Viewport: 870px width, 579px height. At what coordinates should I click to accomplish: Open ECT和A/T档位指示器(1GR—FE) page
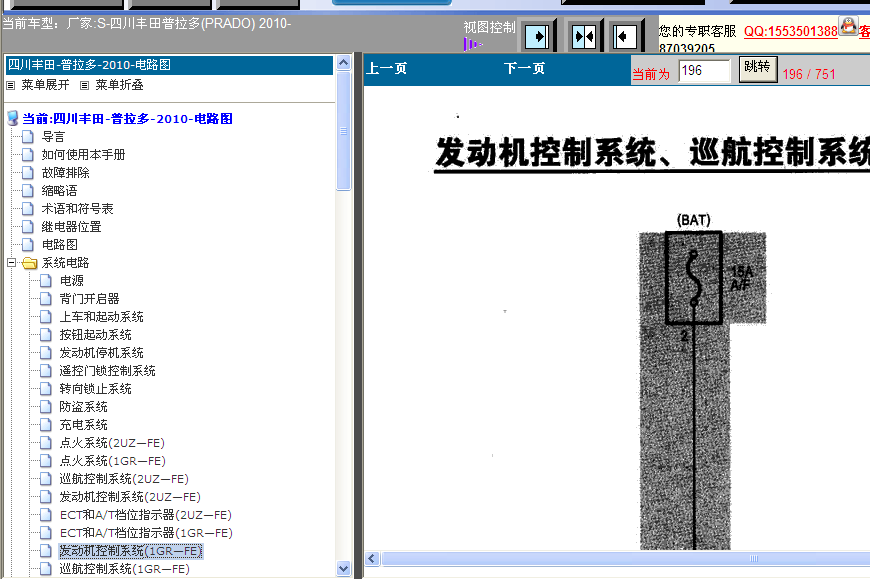point(146,533)
